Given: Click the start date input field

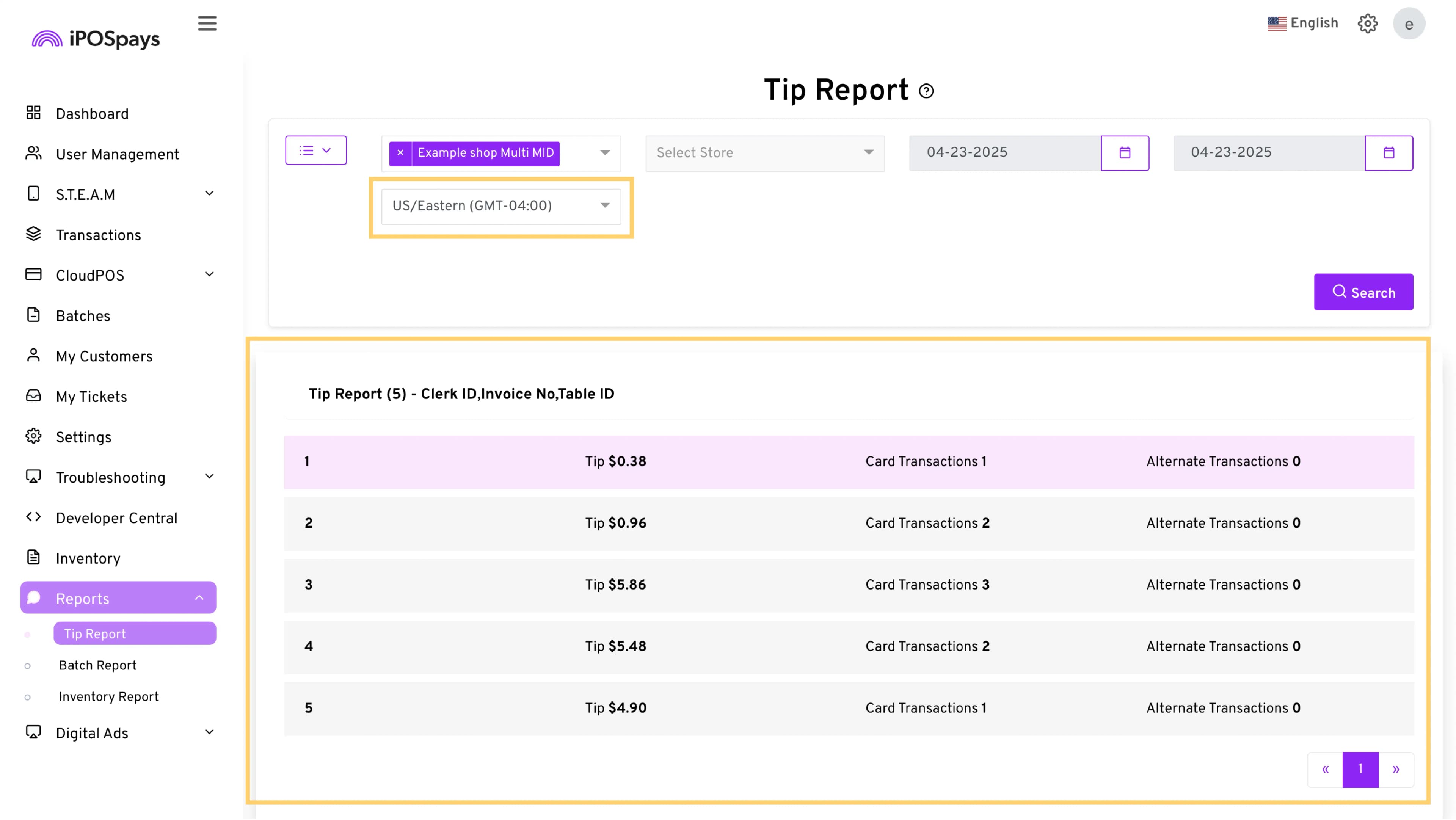Looking at the screenshot, I should [x=1004, y=152].
